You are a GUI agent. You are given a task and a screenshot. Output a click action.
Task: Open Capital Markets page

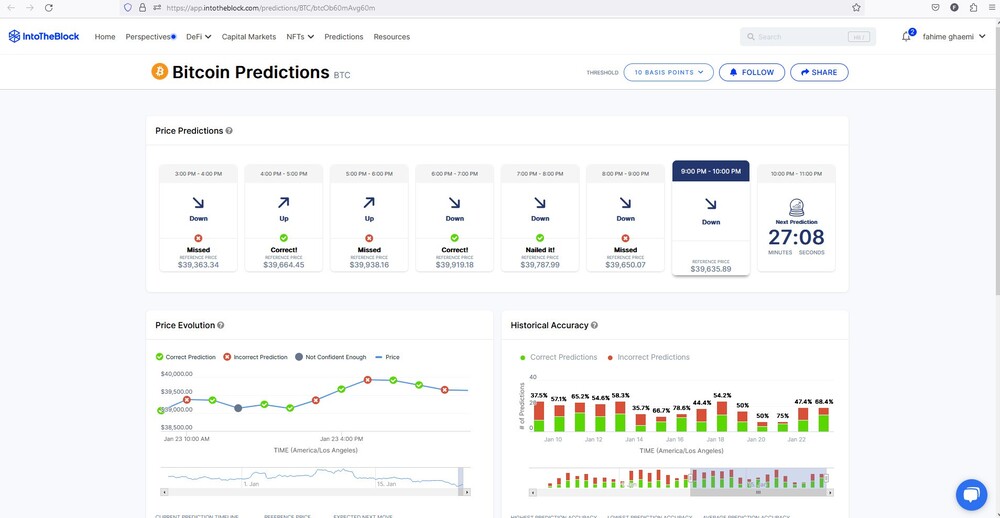249,37
